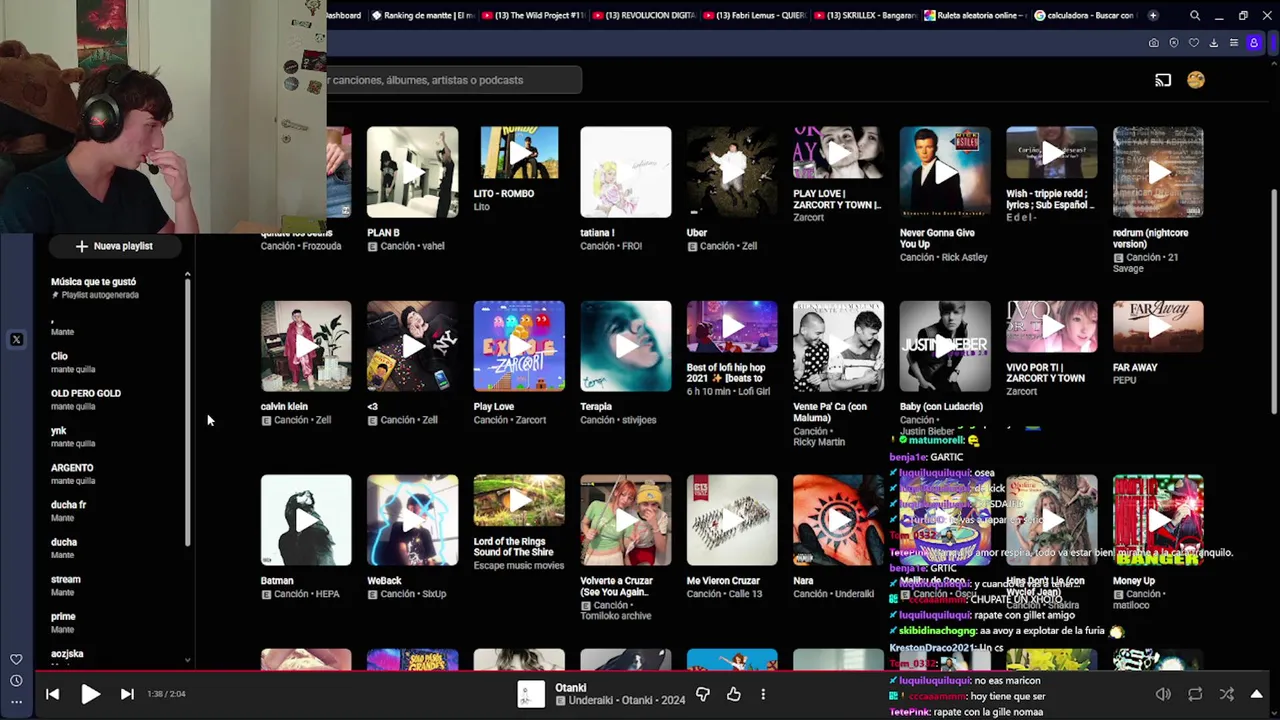Open the account avatar menu
The image size is (1280, 720).
[x=1196, y=80]
